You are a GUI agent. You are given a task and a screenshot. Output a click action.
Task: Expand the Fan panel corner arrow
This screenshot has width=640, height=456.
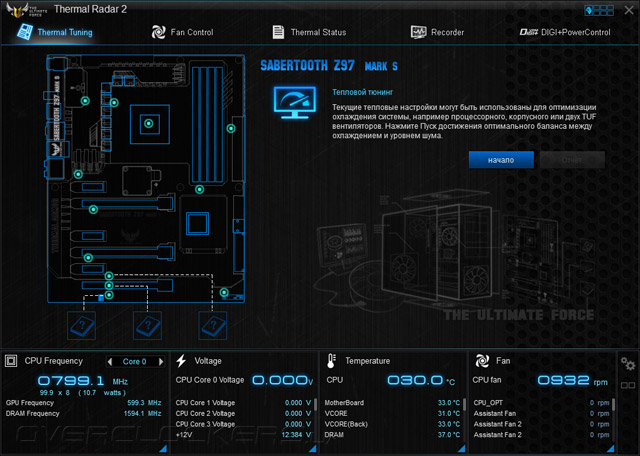pos(611,449)
